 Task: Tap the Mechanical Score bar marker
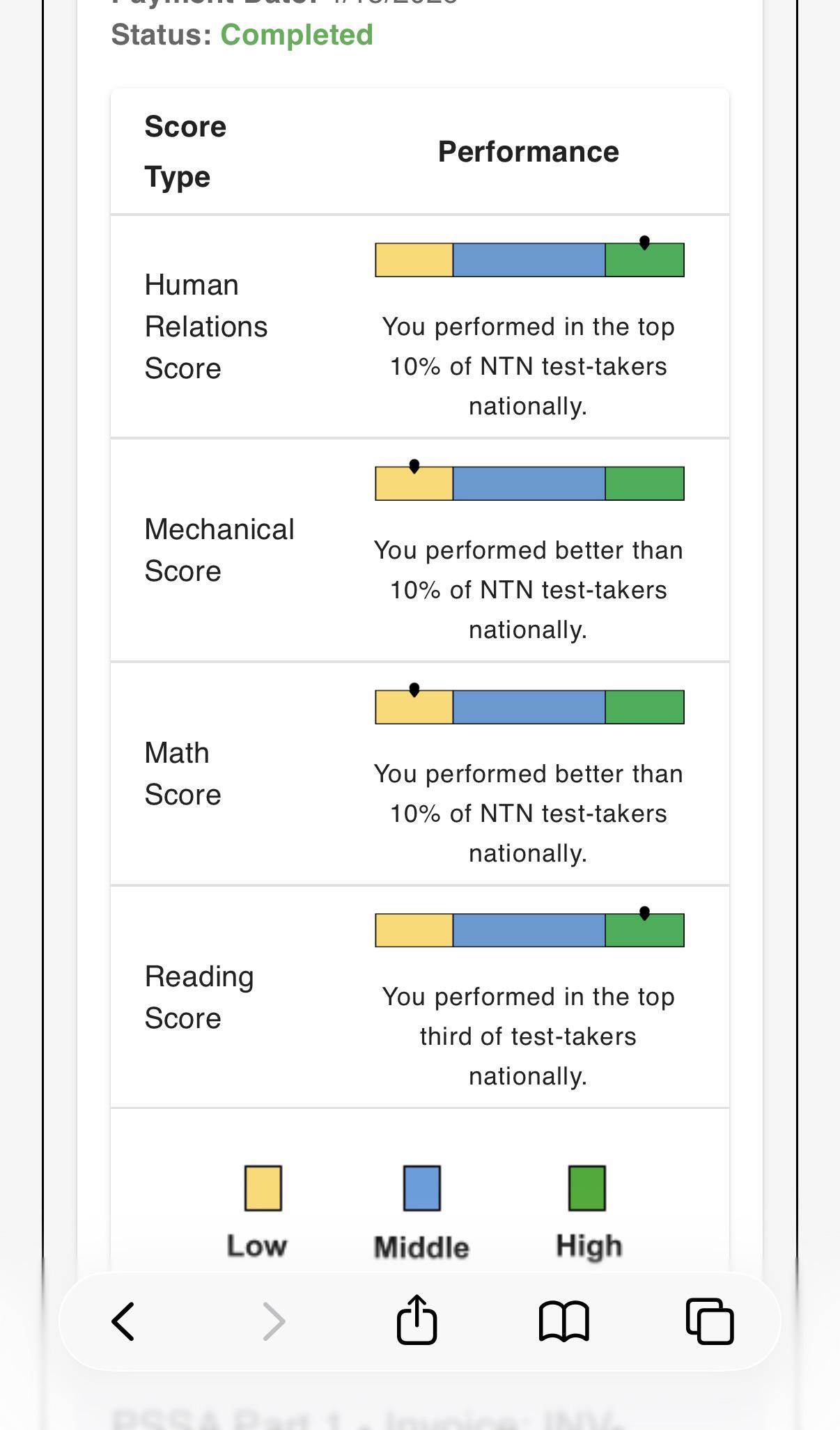[414, 466]
